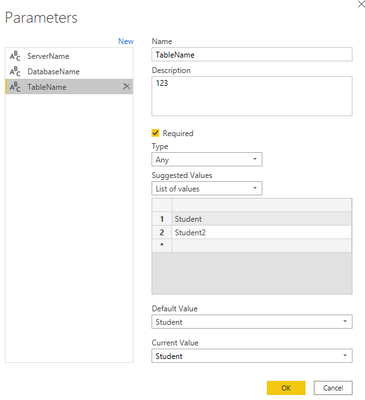The height and width of the screenshot is (400, 365).
Task: Select the DatabaseName parameter
Action: [x=69, y=71]
